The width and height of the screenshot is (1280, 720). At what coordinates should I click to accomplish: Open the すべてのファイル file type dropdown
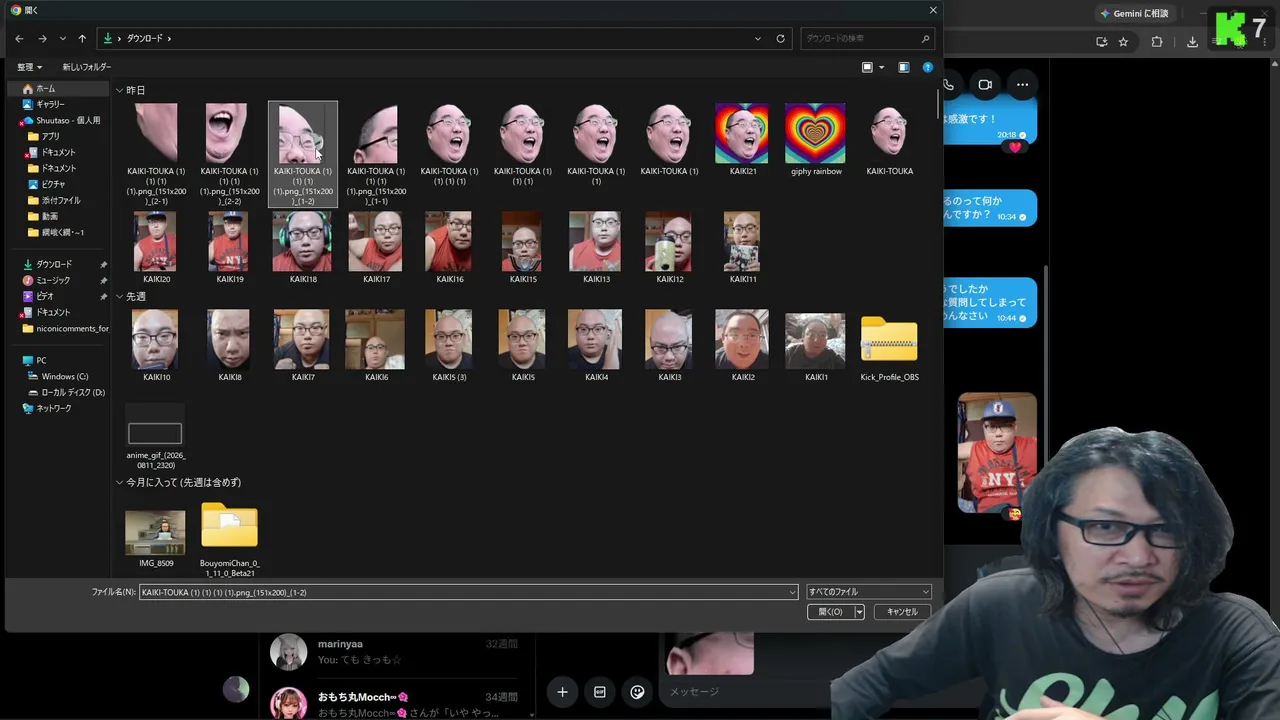[x=869, y=592]
